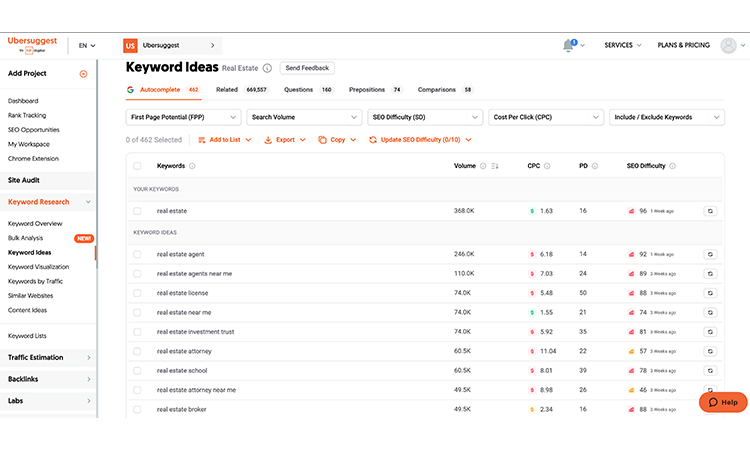
Task: Check the real estate investment trust checkbox
Action: click(137, 332)
